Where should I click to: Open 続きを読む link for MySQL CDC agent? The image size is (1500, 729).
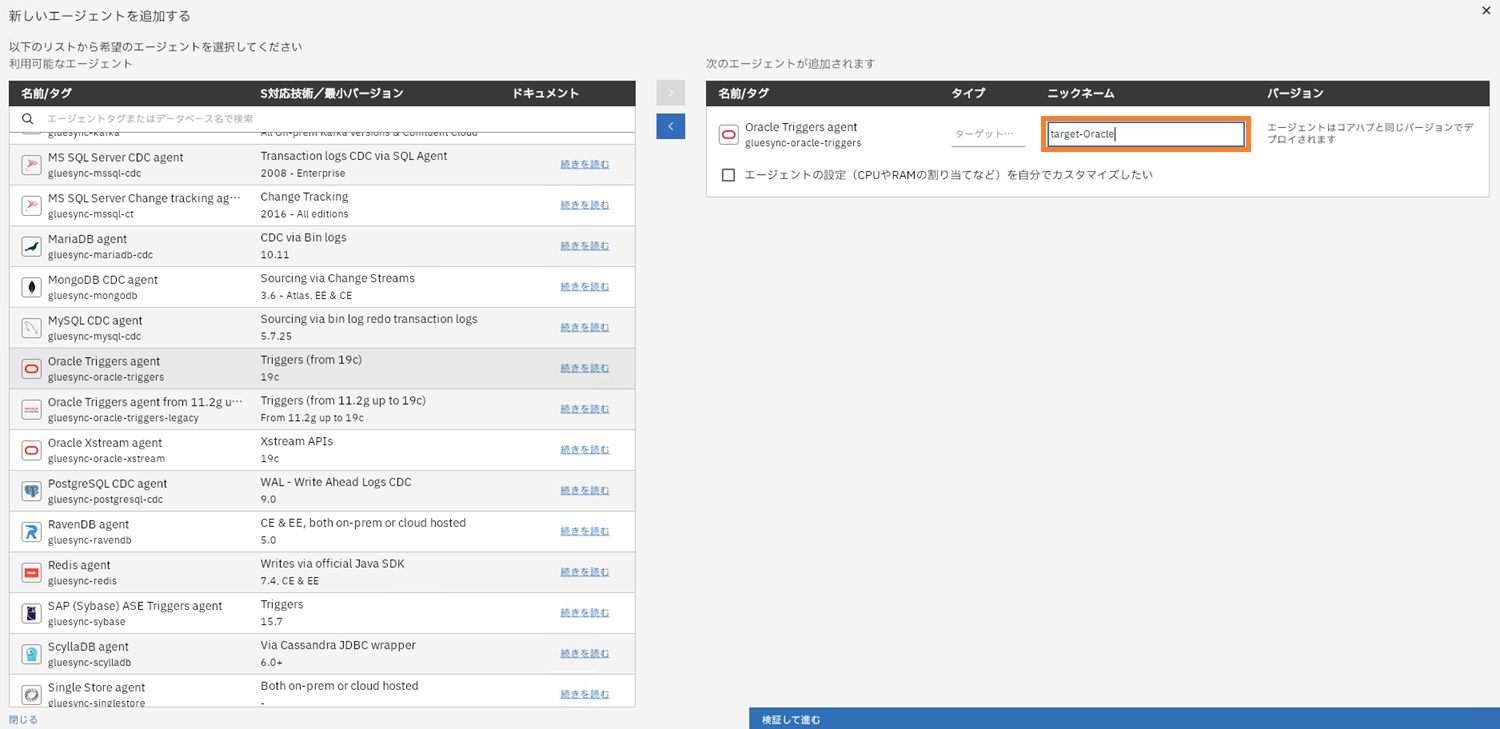tap(584, 327)
